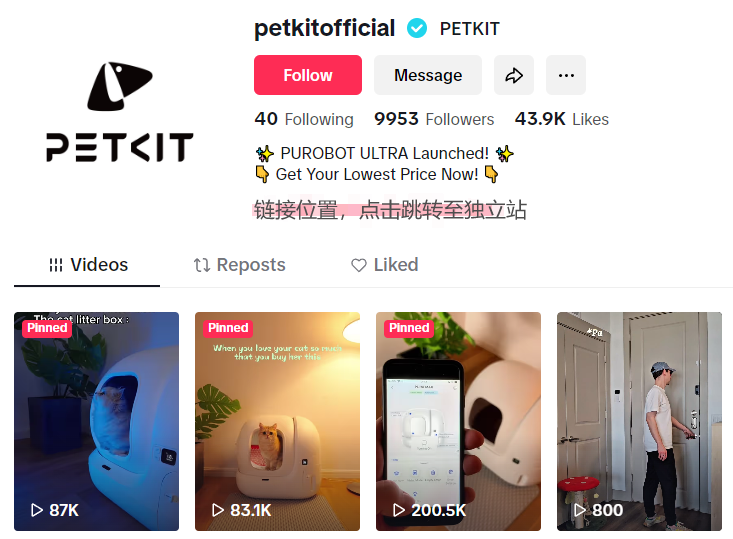Send a Message to PETKIT
The width and height of the screenshot is (733, 539).
coord(428,75)
